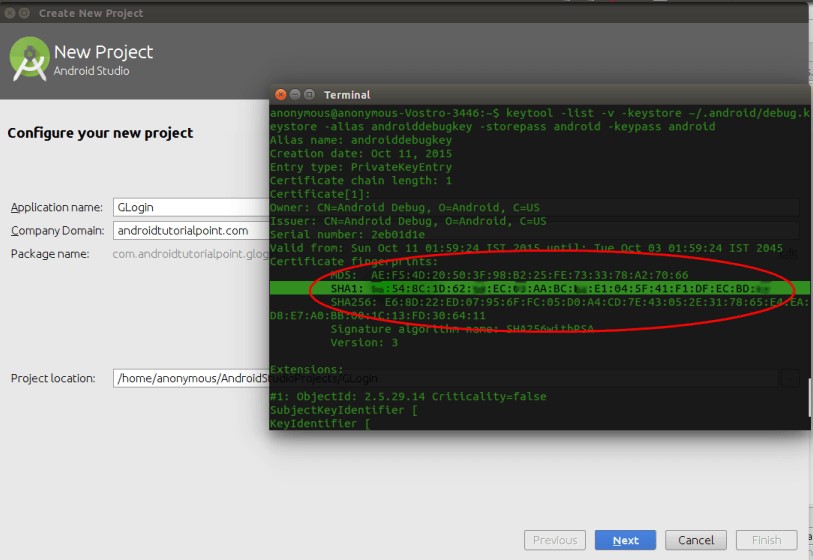Click the disabled Finish button

pos(766,540)
